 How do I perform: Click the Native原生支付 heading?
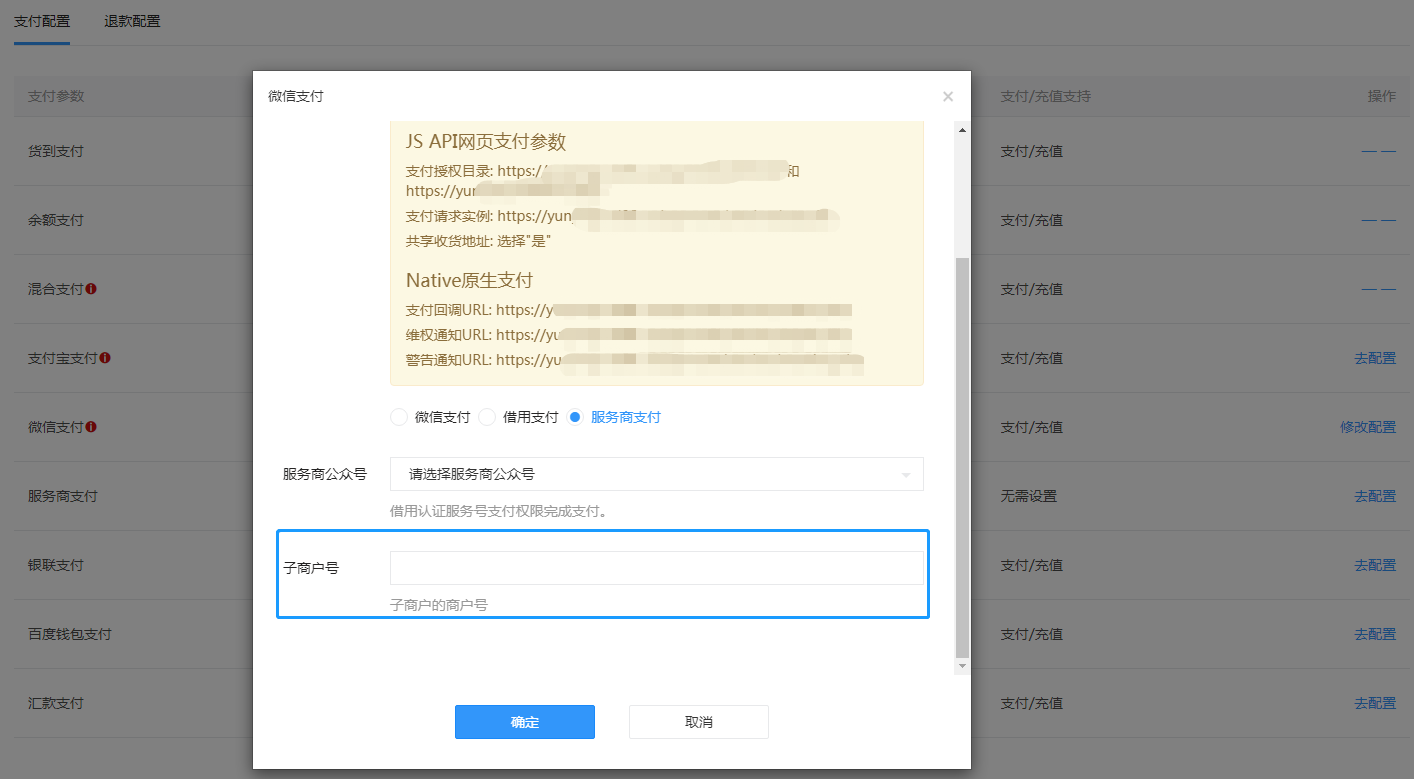[470, 280]
